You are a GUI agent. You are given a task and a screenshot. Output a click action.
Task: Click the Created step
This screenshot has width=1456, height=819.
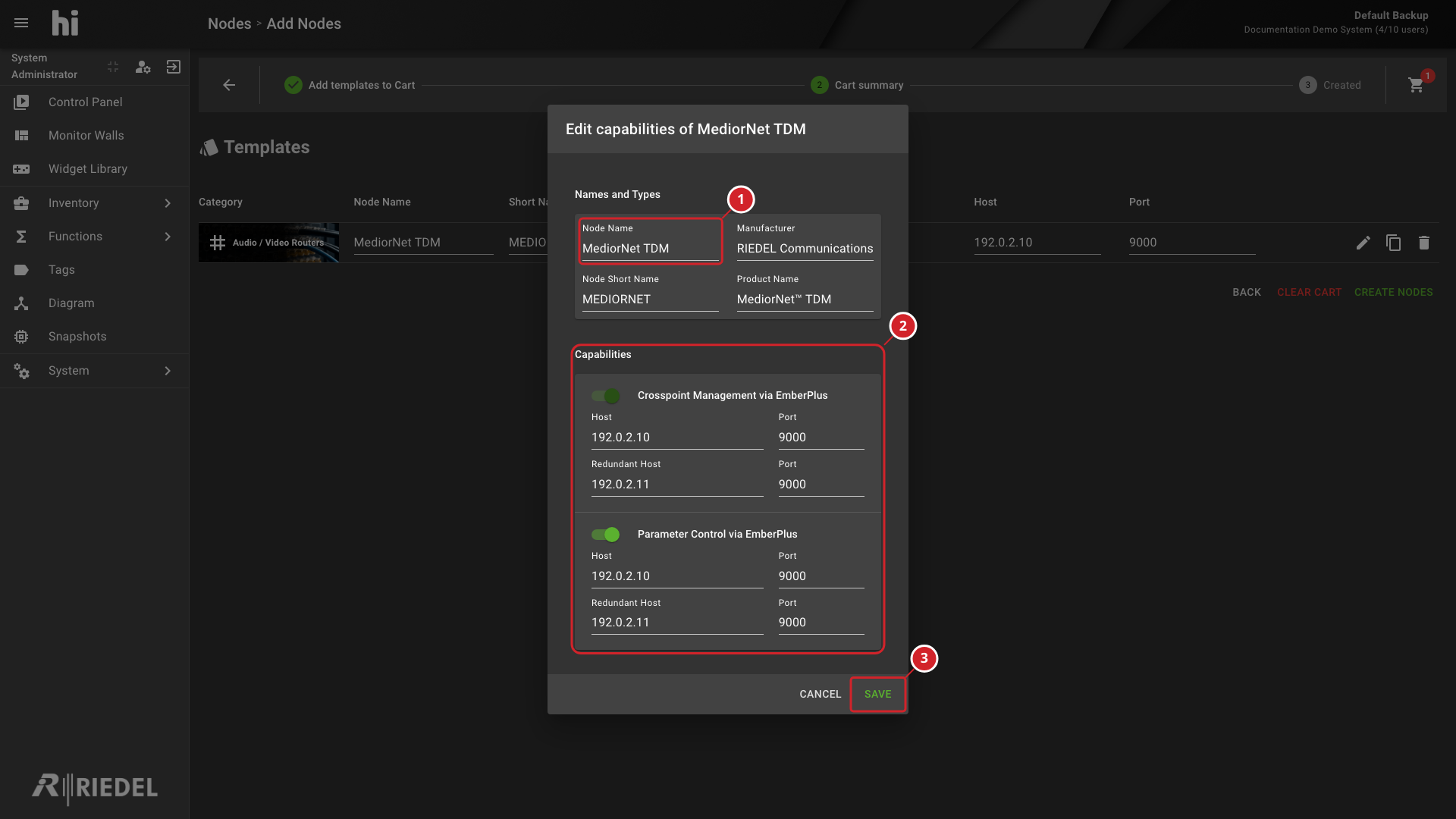1330,85
